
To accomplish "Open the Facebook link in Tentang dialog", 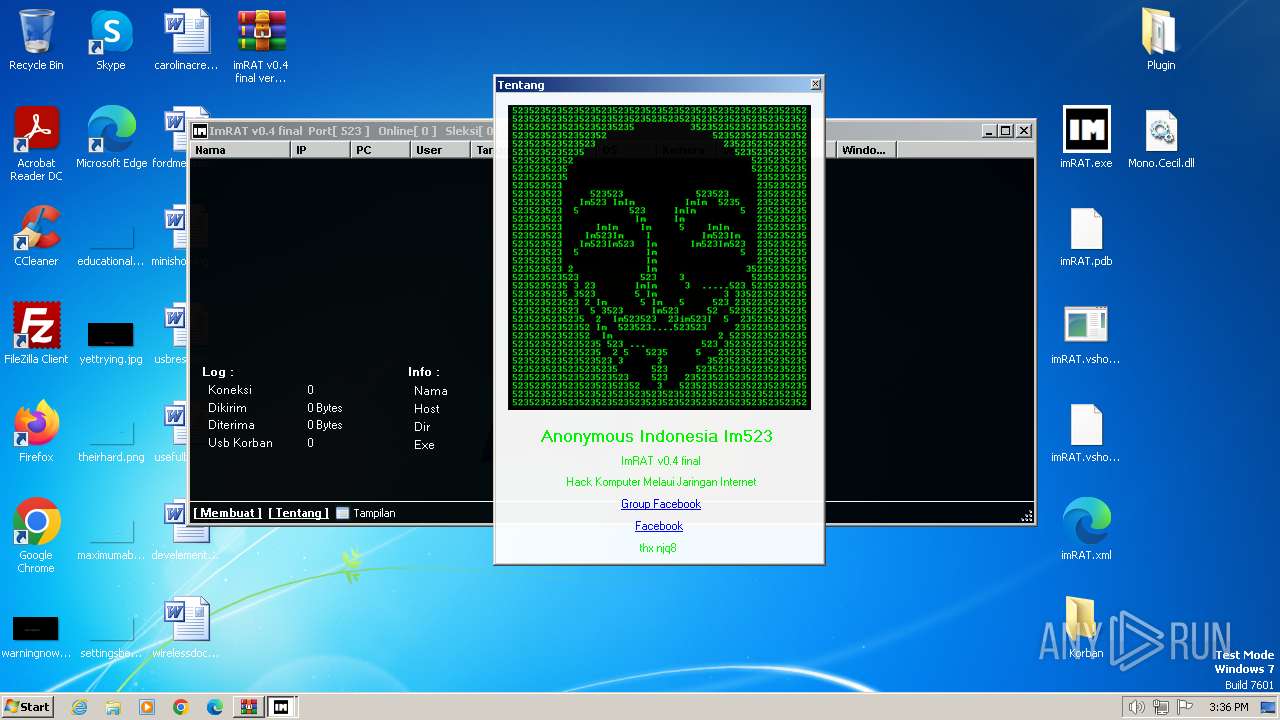I will click(659, 526).
